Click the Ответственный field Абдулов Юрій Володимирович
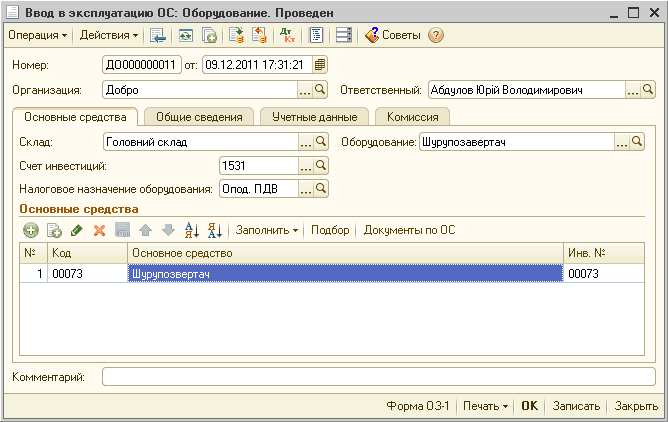This screenshot has width=668, height=422. 527,90
